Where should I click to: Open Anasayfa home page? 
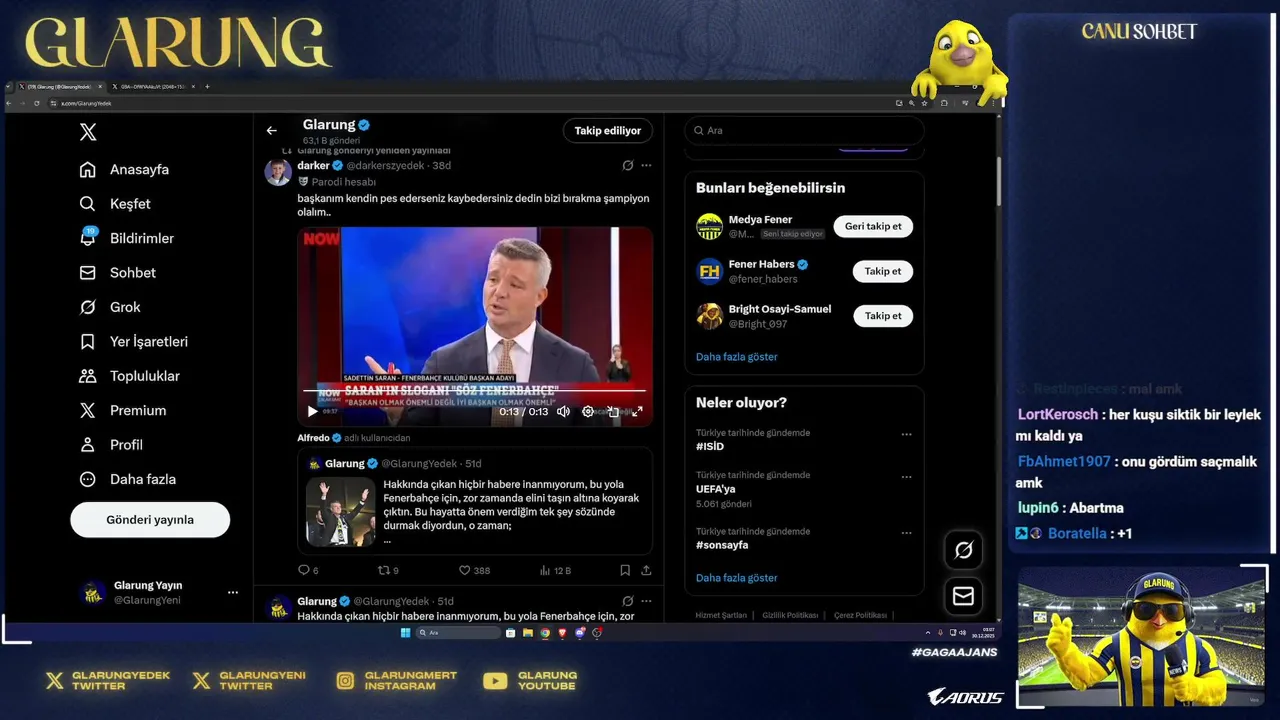tap(125, 169)
